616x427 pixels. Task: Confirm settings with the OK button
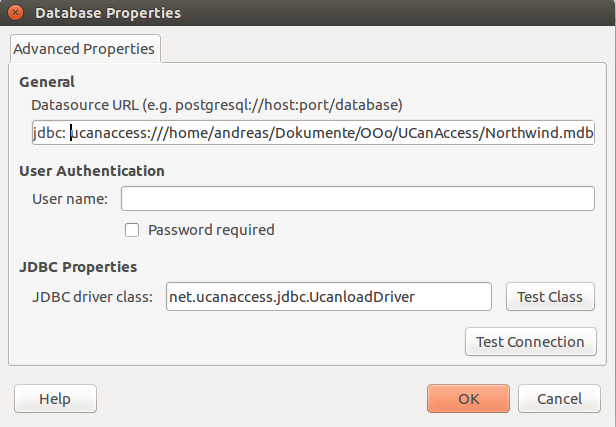(468, 399)
